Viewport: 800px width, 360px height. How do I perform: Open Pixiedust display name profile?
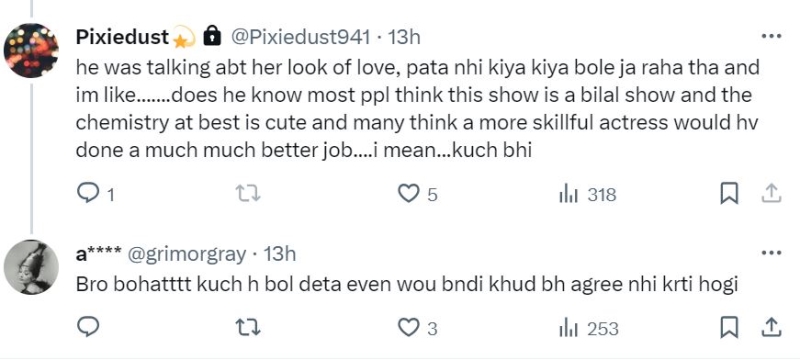coord(122,36)
